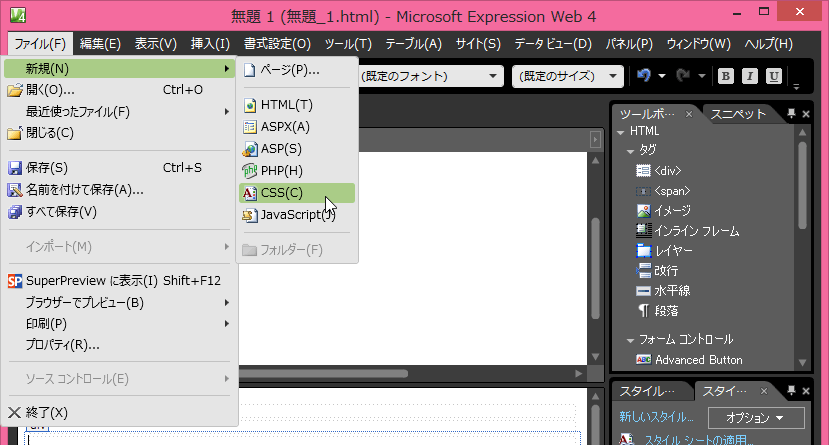Image resolution: width=829 pixels, height=445 pixels.
Task: Open the undo history dropdown arrow
Action: coord(661,76)
